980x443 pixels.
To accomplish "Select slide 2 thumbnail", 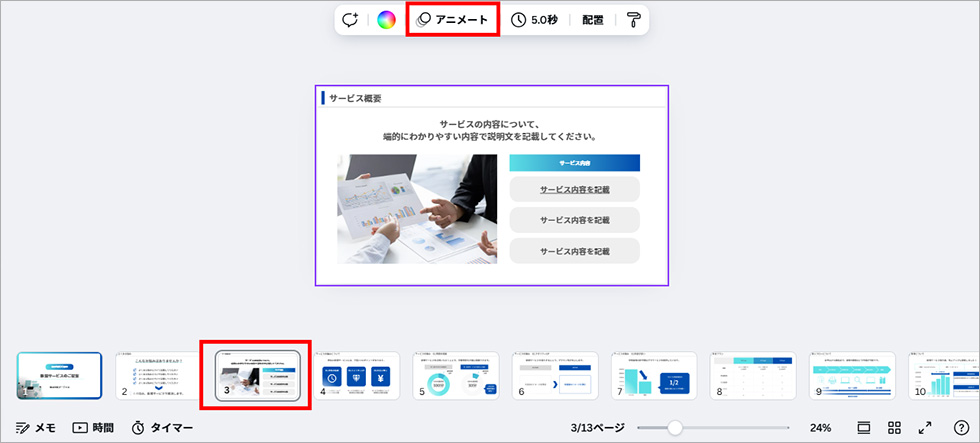I will pyautogui.click(x=159, y=376).
